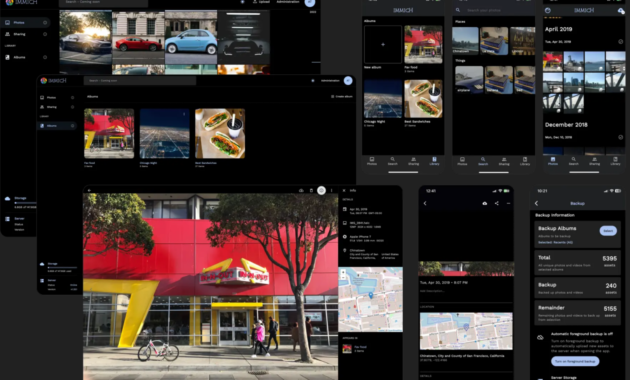The height and width of the screenshot is (380, 630).
Task: Open Administration link in the back web window
Action: (x=288, y=2)
